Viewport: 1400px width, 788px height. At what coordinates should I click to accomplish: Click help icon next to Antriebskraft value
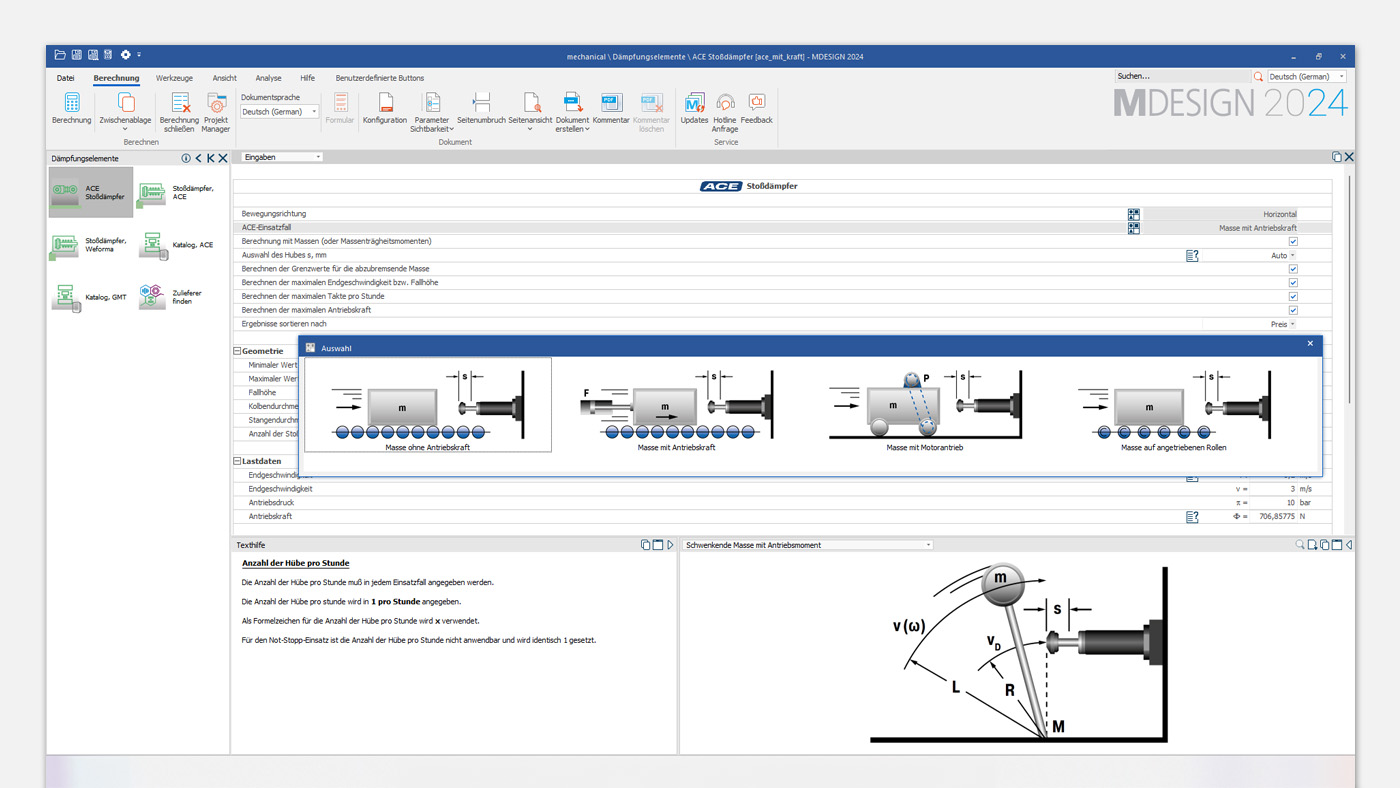pos(1192,517)
